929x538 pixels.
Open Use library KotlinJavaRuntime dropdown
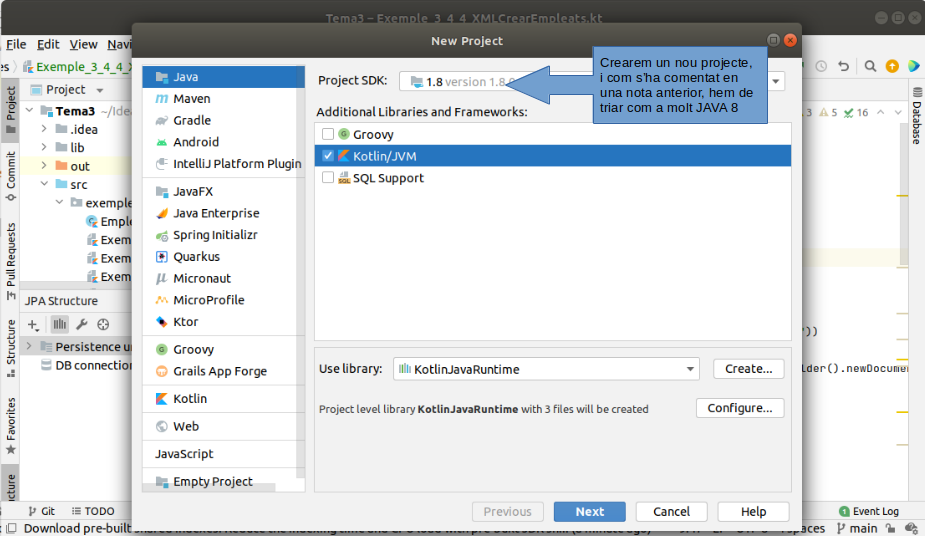point(546,370)
